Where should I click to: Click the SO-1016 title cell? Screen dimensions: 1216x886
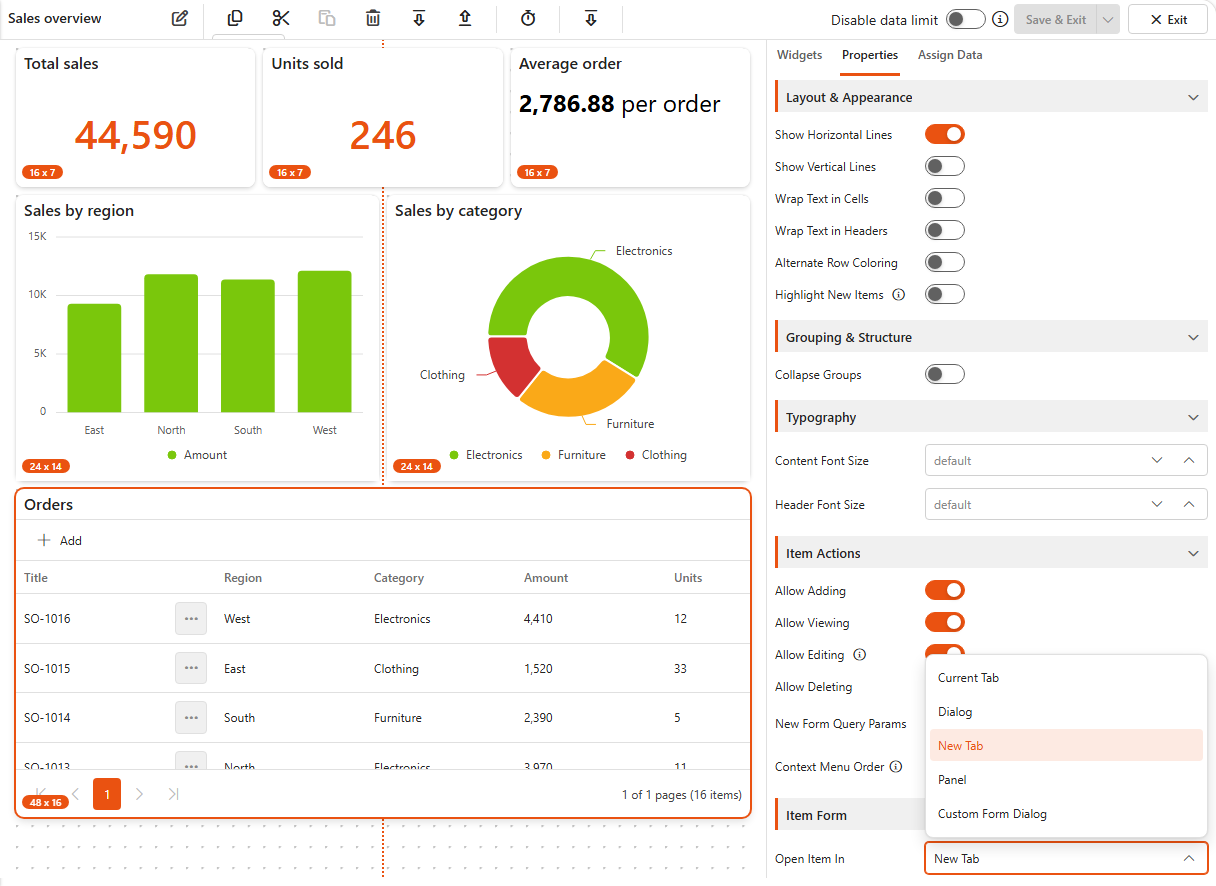(47, 619)
